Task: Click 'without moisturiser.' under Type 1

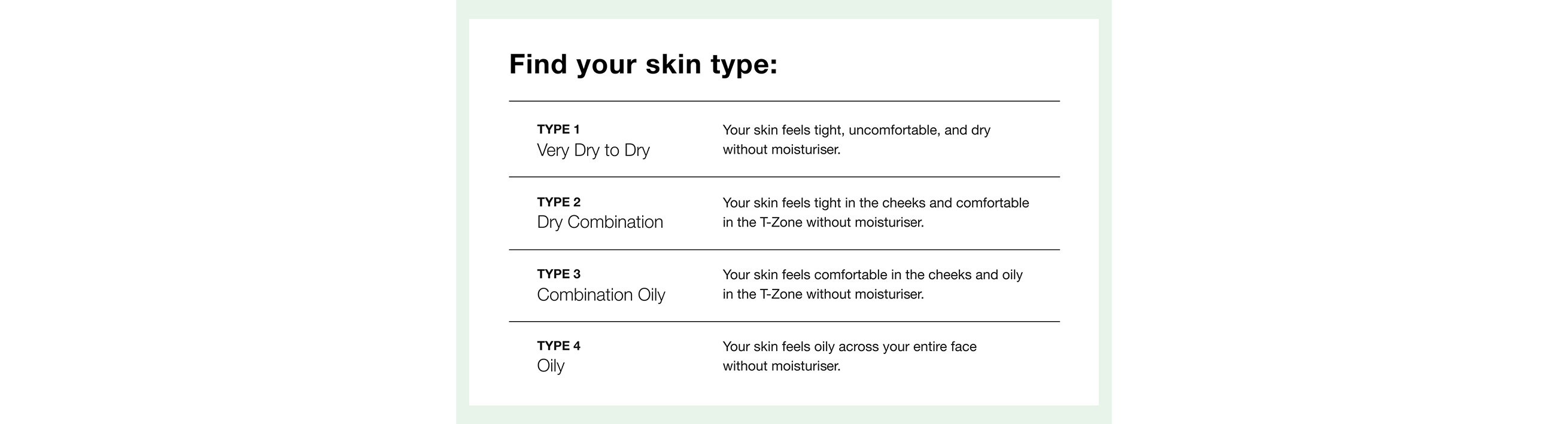Action: [x=782, y=150]
